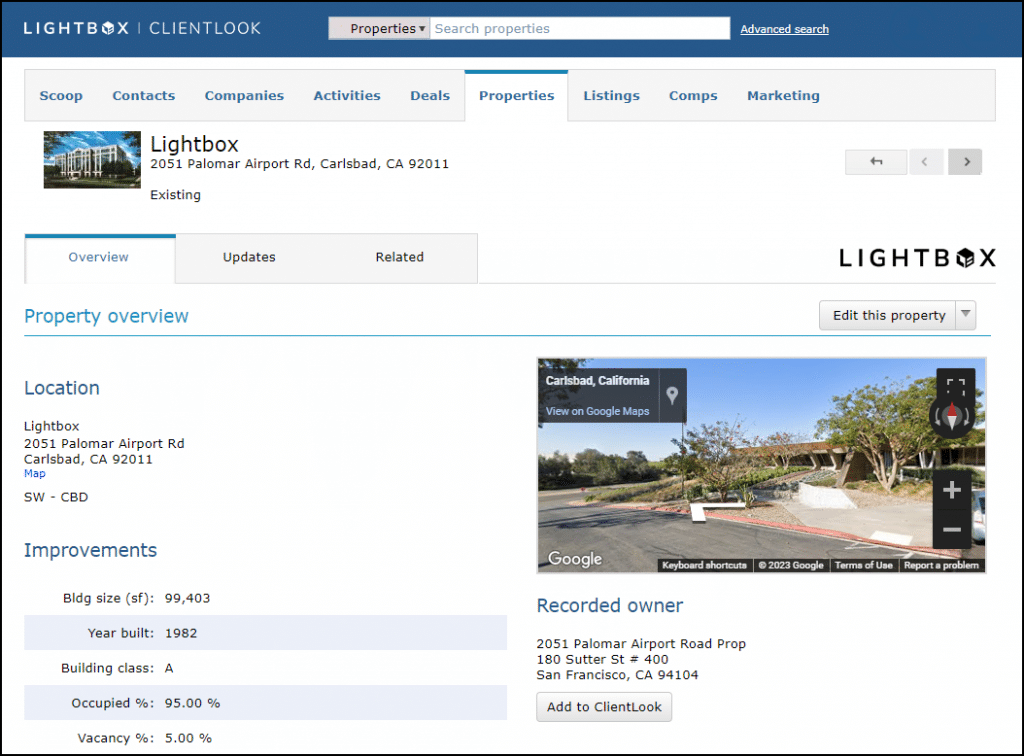Zoom out Street View with minus button
The height and width of the screenshot is (756, 1024).
(x=952, y=529)
